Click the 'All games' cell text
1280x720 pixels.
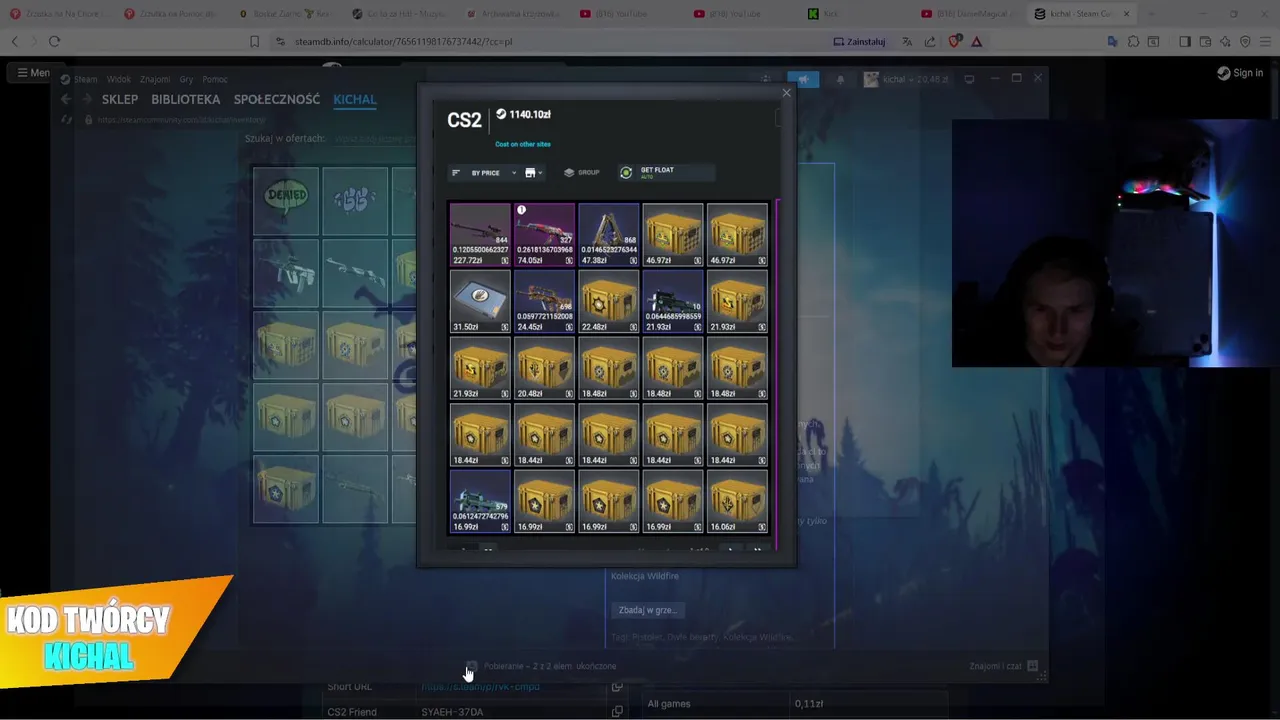click(669, 704)
